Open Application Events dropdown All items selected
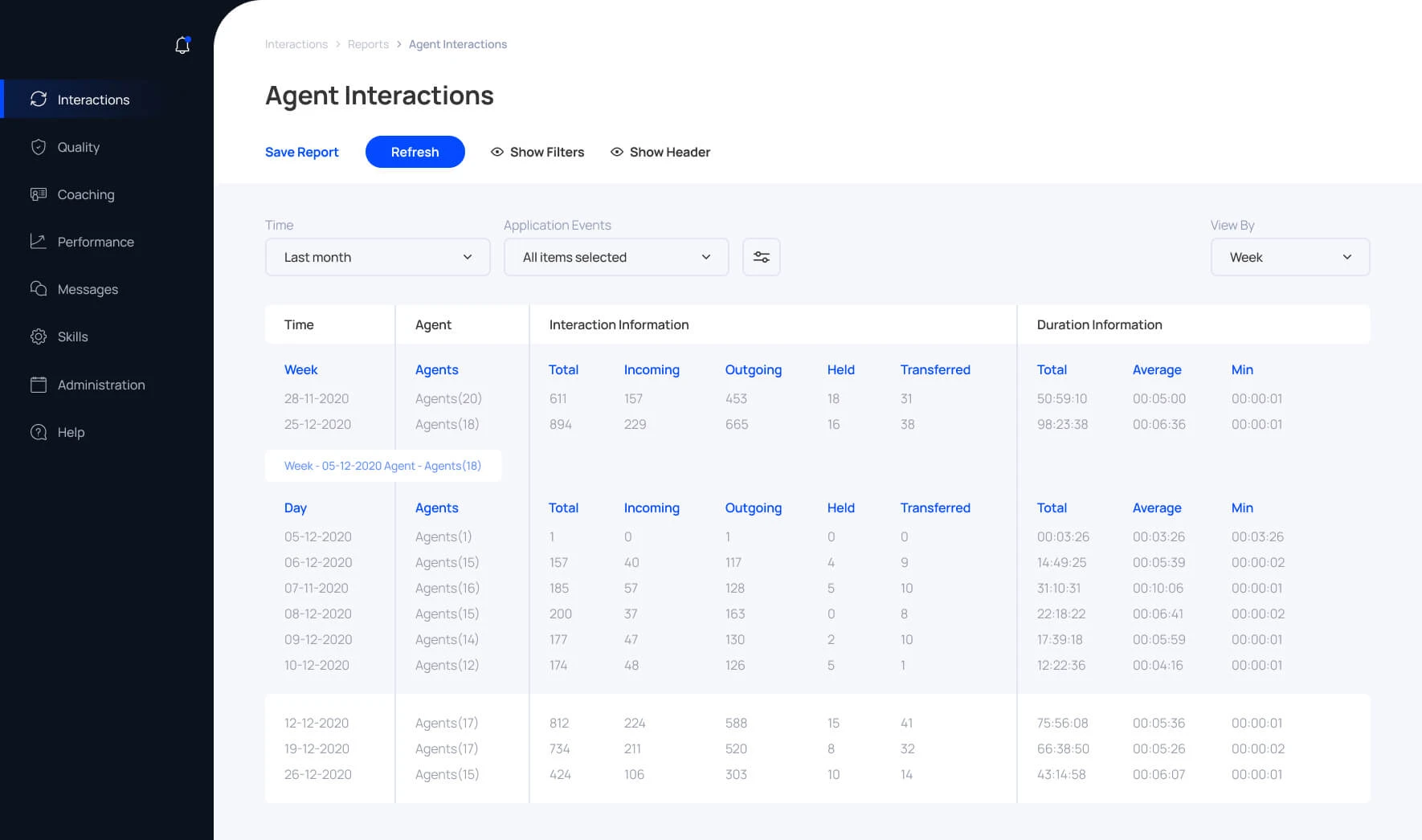1422x840 pixels. [616, 257]
